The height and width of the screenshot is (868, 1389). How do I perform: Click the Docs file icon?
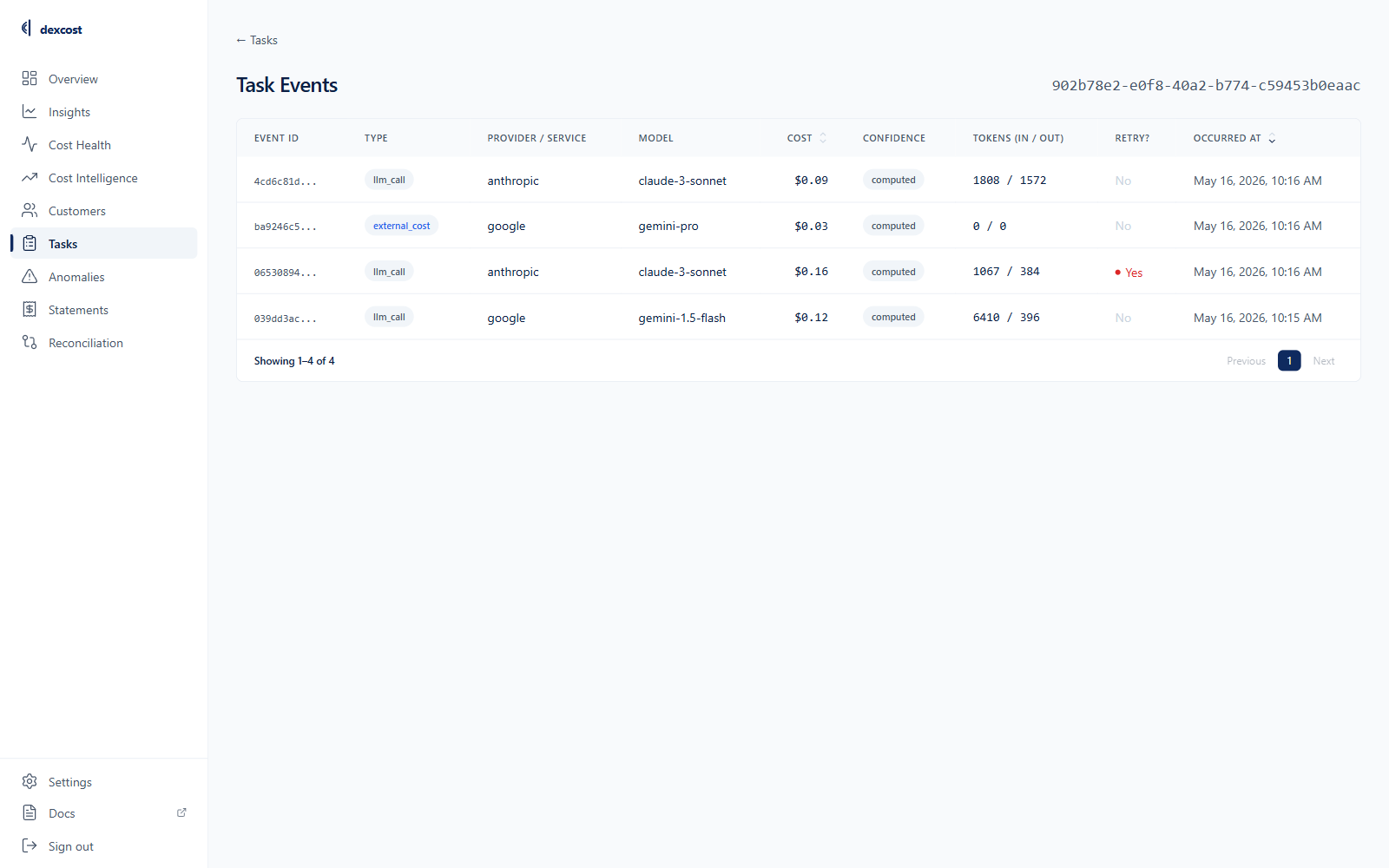[30, 813]
